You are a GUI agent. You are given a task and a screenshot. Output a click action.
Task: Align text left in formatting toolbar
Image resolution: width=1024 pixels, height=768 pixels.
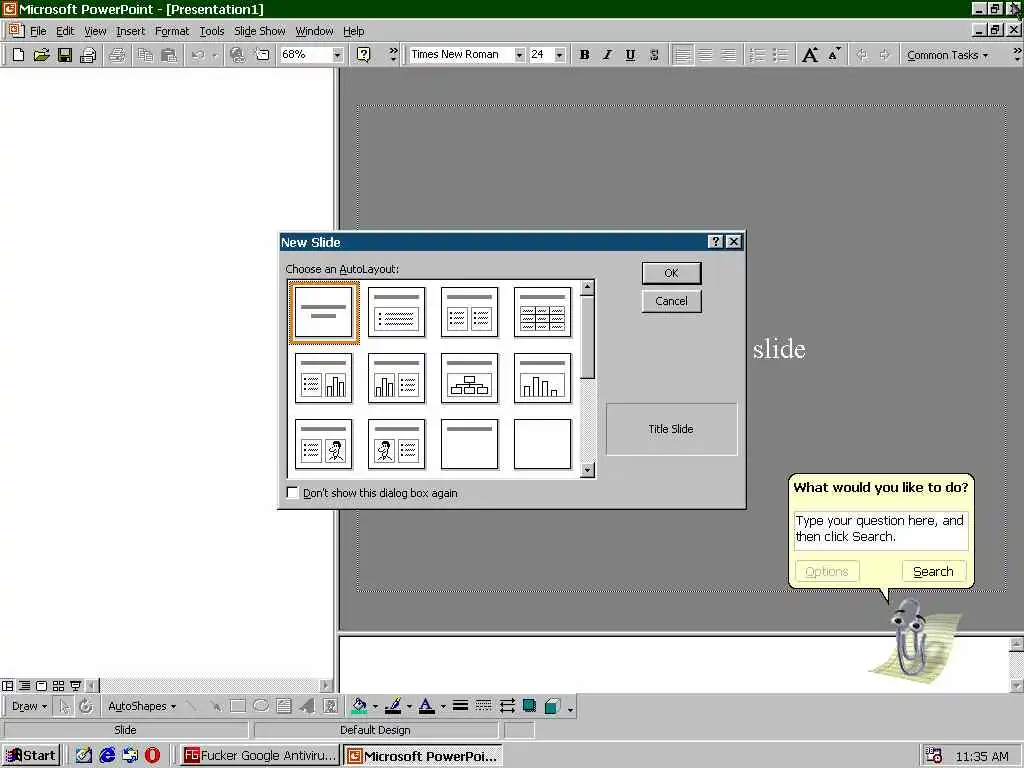[x=682, y=55]
